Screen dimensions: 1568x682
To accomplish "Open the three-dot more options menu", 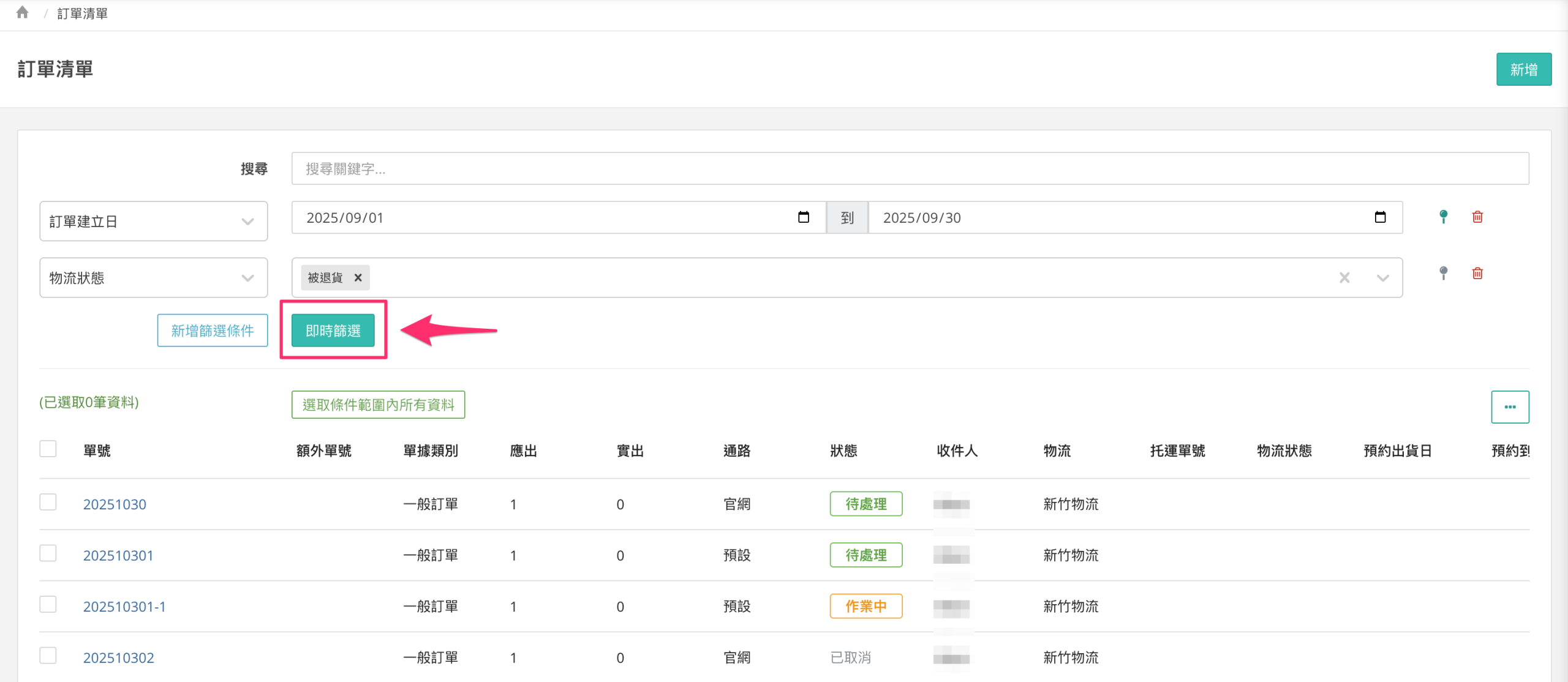I will [1509, 407].
